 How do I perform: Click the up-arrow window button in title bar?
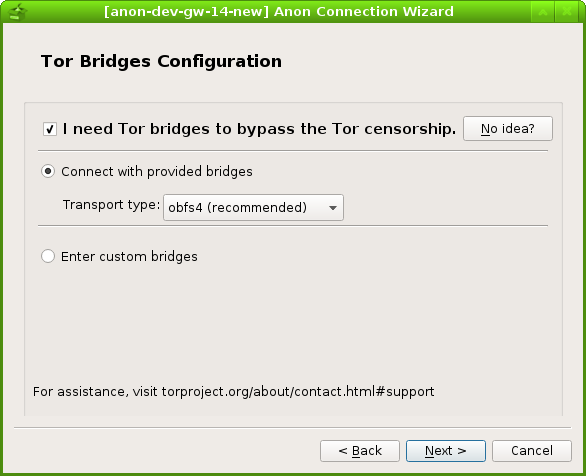tap(543, 12)
